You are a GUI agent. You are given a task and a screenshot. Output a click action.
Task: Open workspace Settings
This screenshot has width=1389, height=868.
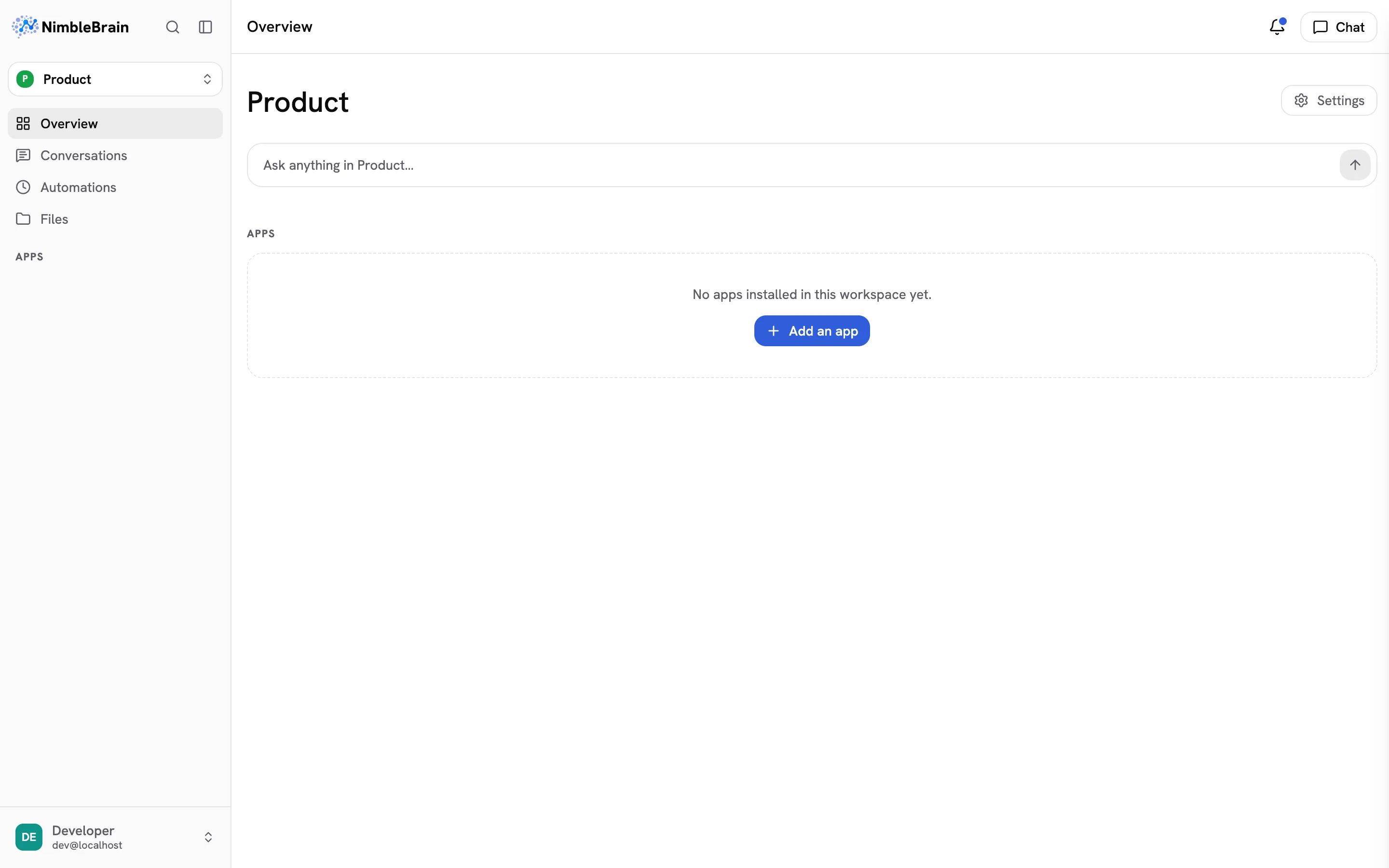pos(1329,100)
